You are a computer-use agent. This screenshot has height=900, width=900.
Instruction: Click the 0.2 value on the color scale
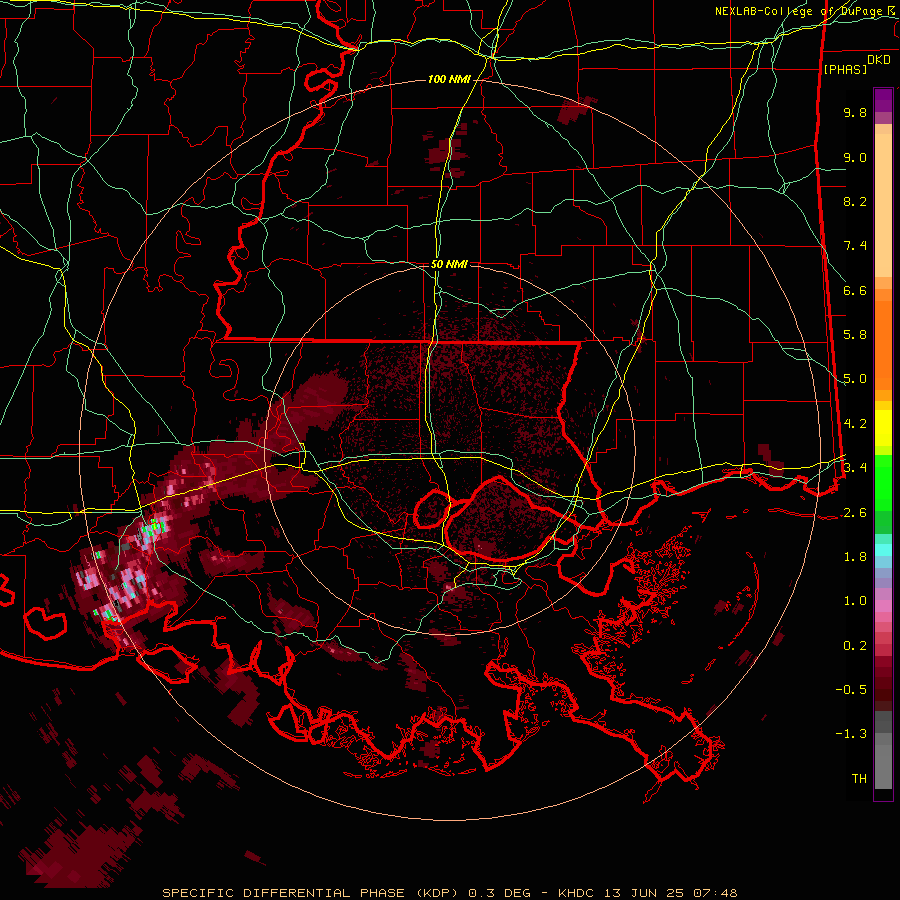pyautogui.click(x=855, y=646)
